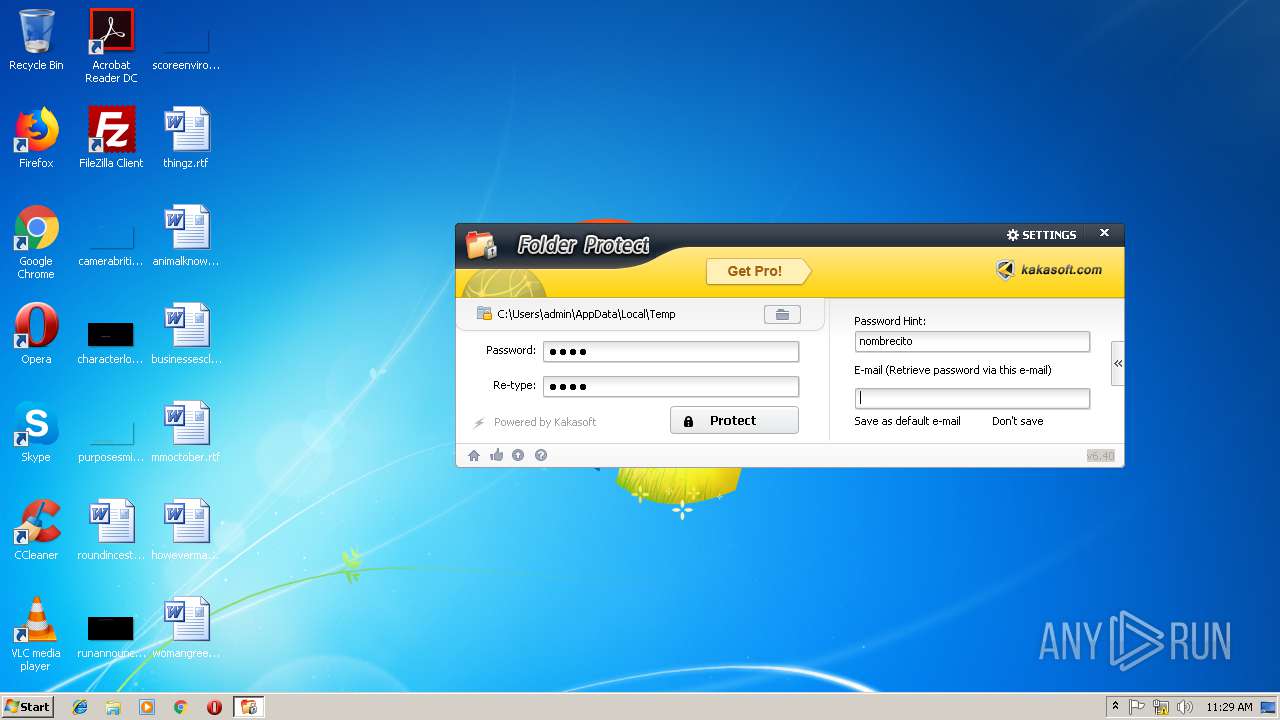
Task: Click the Get Pro! button
Action: tap(757, 271)
